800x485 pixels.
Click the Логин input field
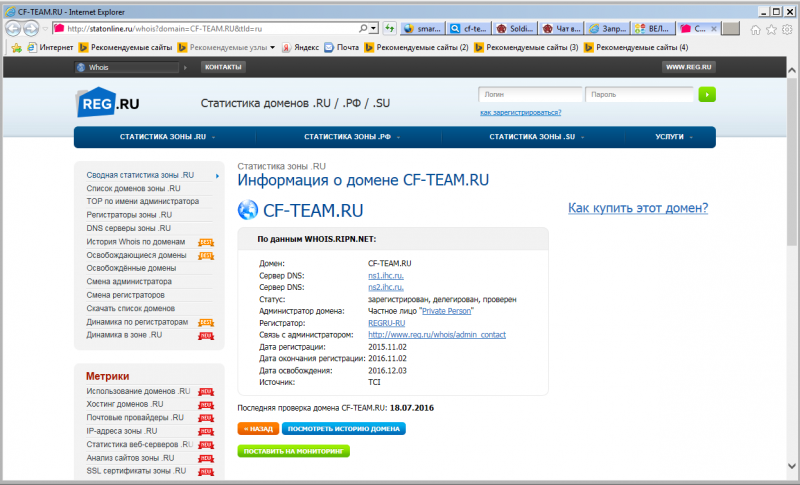[530, 94]
